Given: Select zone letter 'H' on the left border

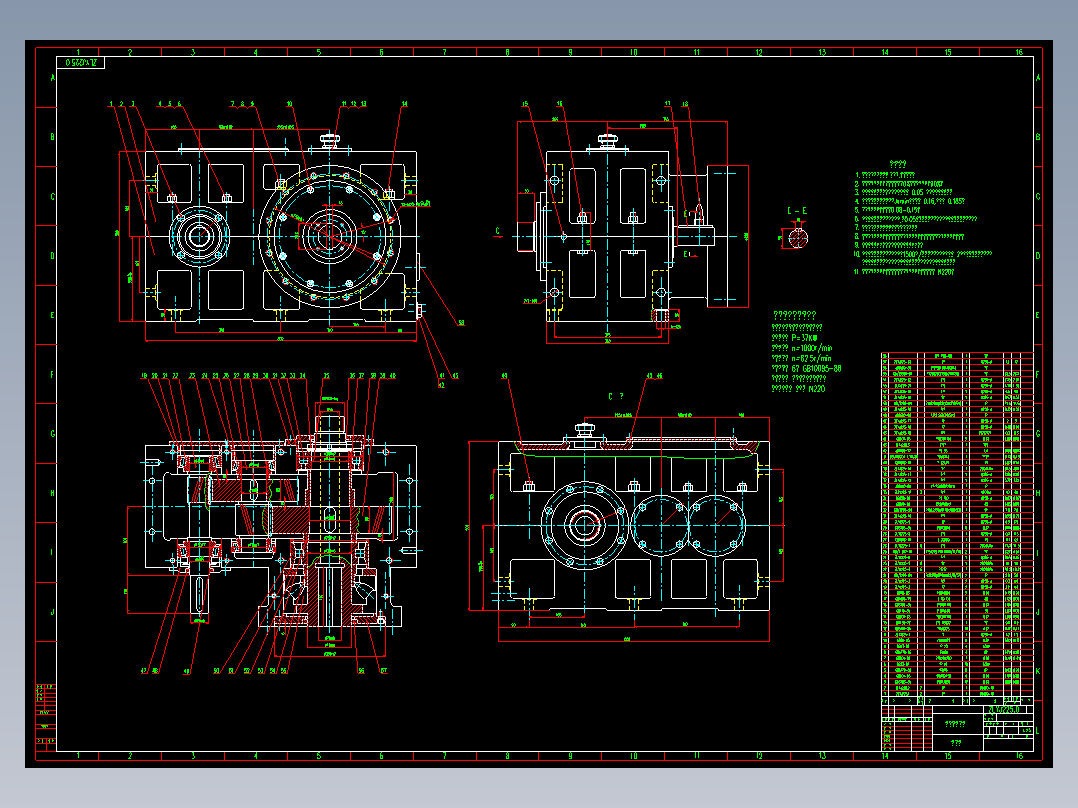Looking at the screenshot, I should coord(52,493).
